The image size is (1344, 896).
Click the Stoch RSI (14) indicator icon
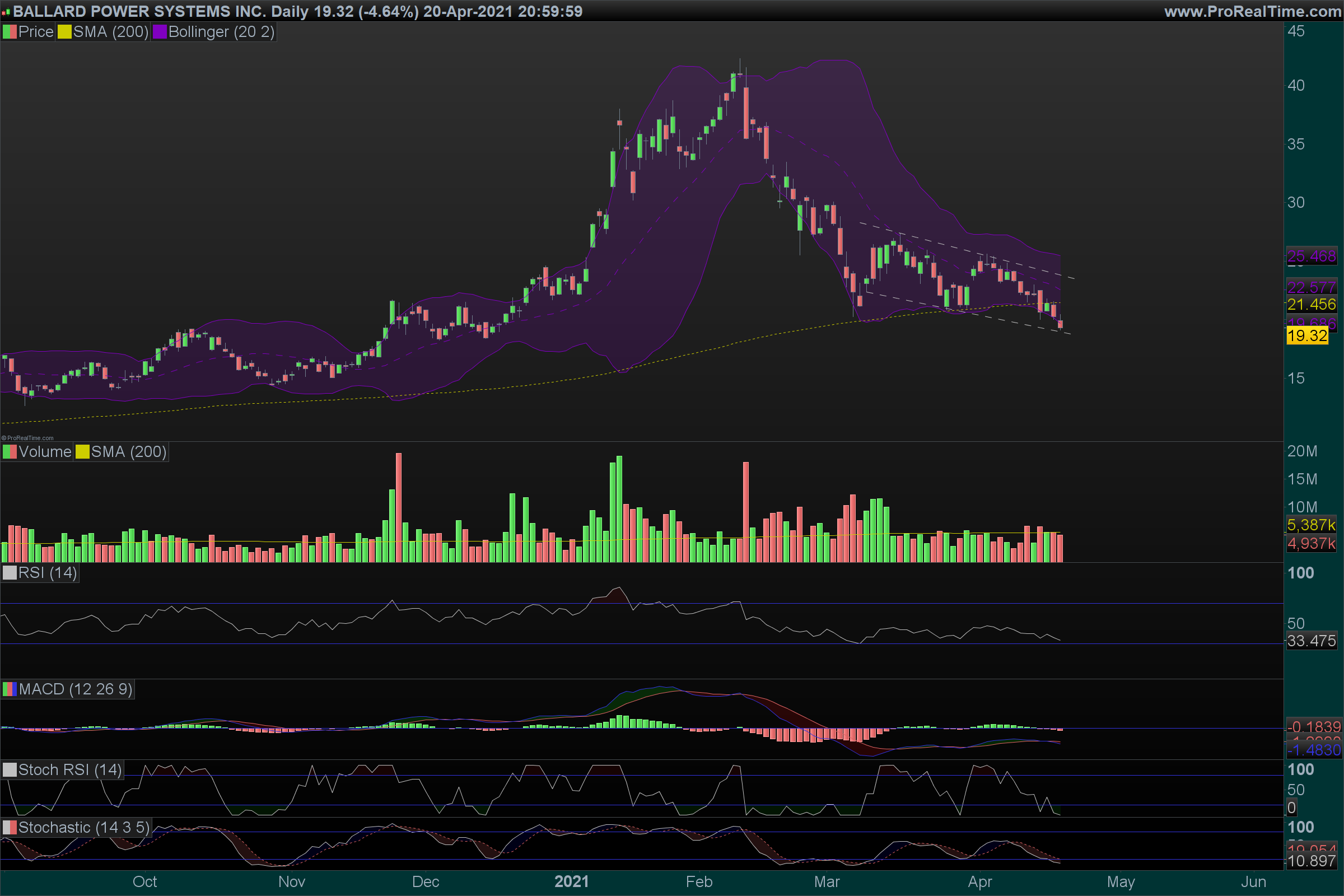10,769
